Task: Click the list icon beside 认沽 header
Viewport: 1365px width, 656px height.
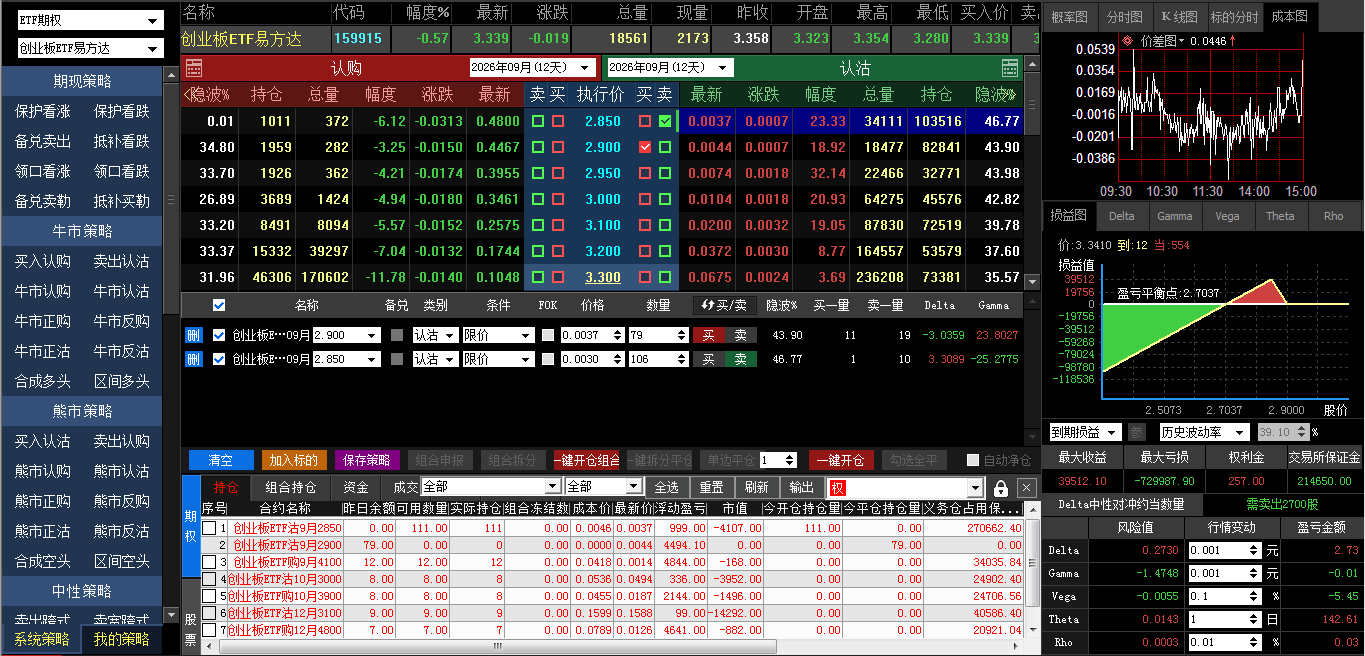Action: coord(1010,67)
